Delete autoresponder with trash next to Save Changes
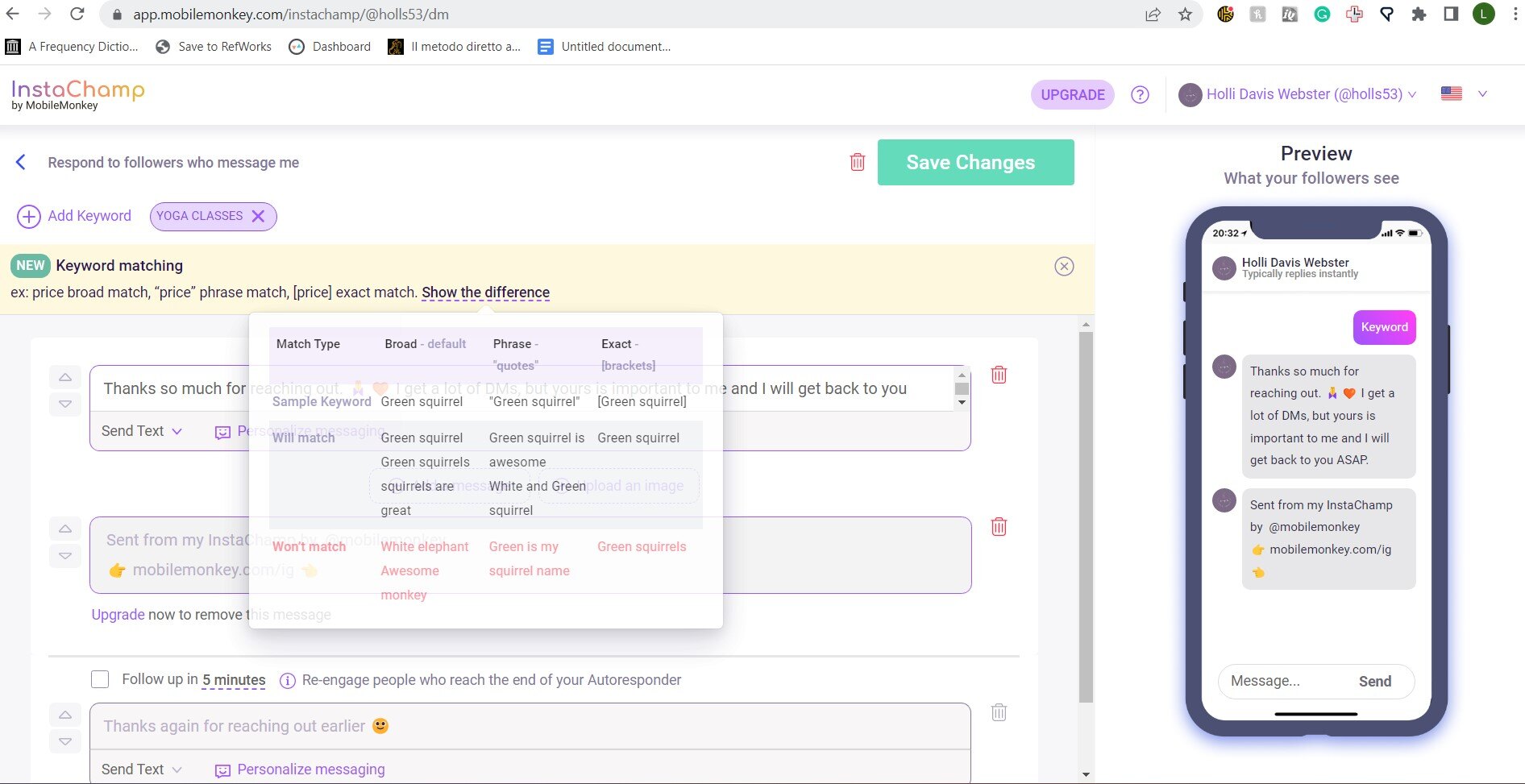This screenshot has height=784, width=1525. pos(858,162)
